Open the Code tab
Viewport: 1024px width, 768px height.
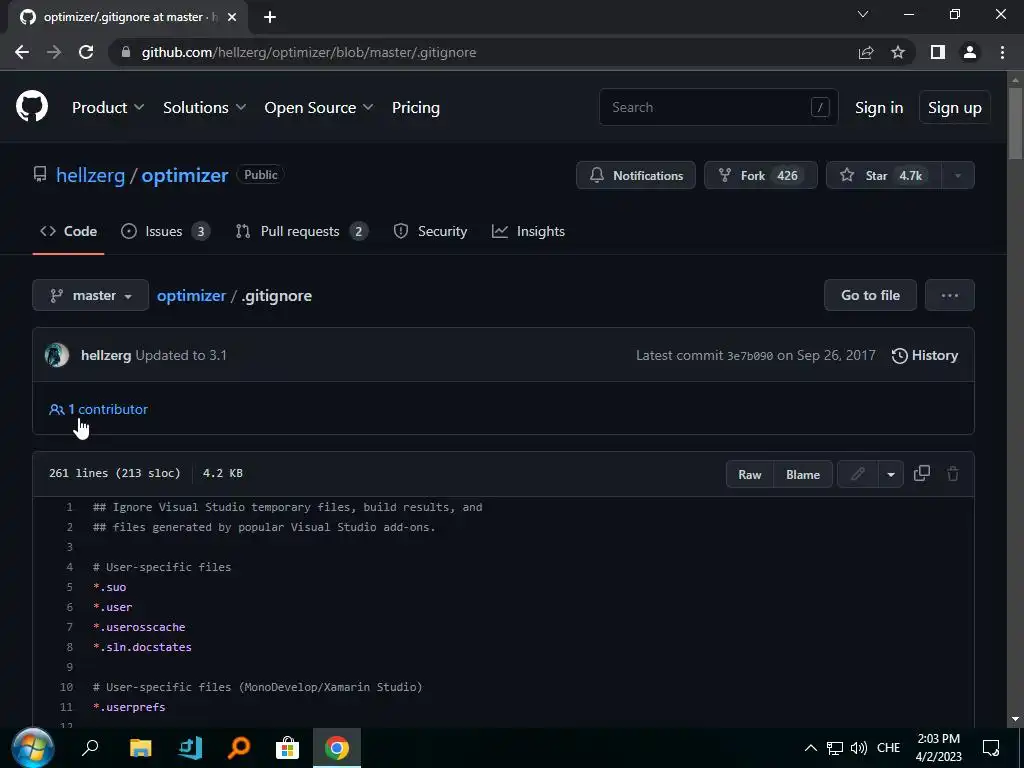click(69, 231)
